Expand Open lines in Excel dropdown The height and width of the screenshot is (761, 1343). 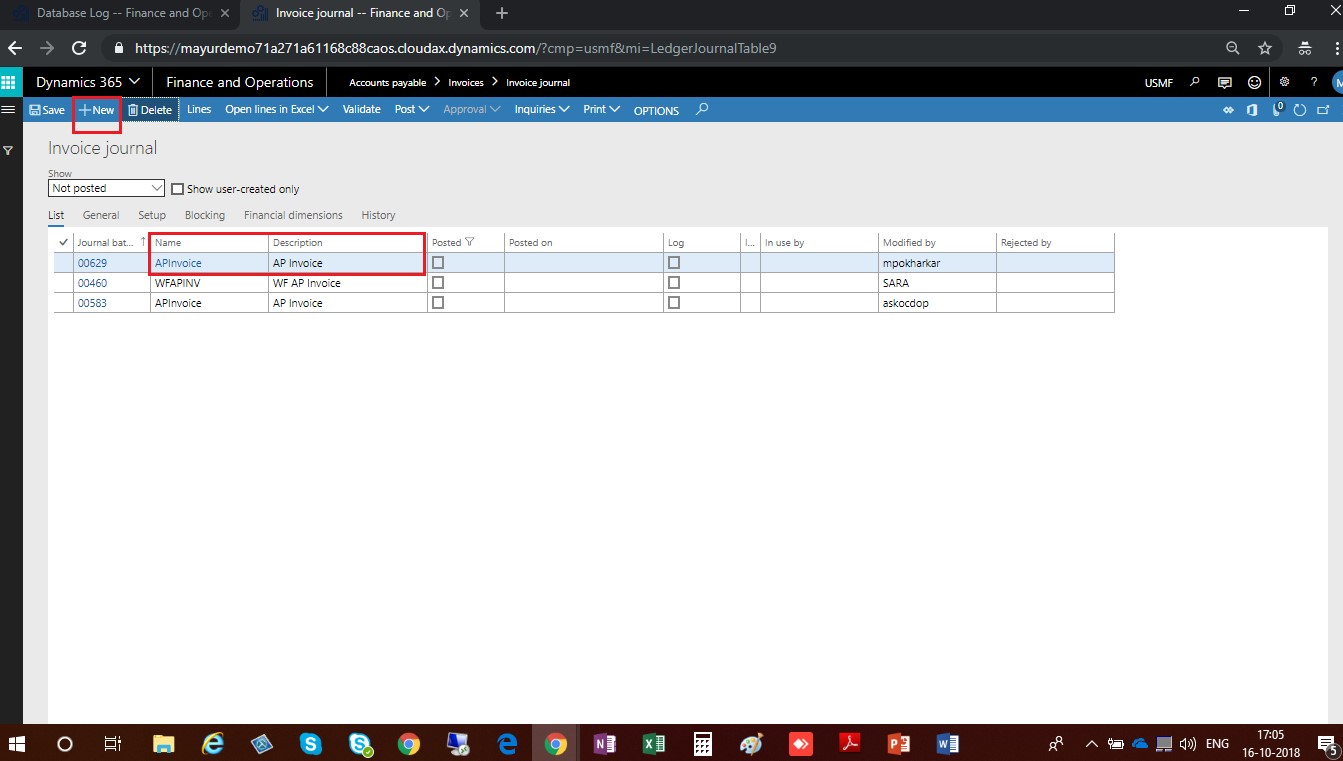coord(276,110)
